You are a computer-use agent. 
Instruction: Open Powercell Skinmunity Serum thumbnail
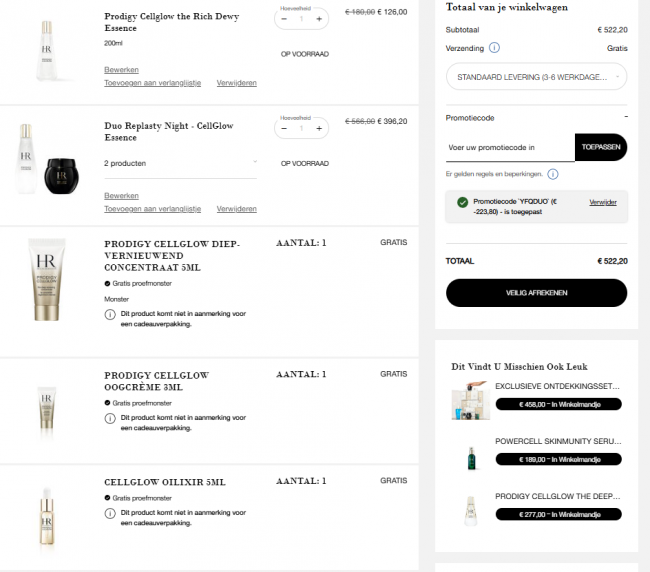click(x=471, y=458)
